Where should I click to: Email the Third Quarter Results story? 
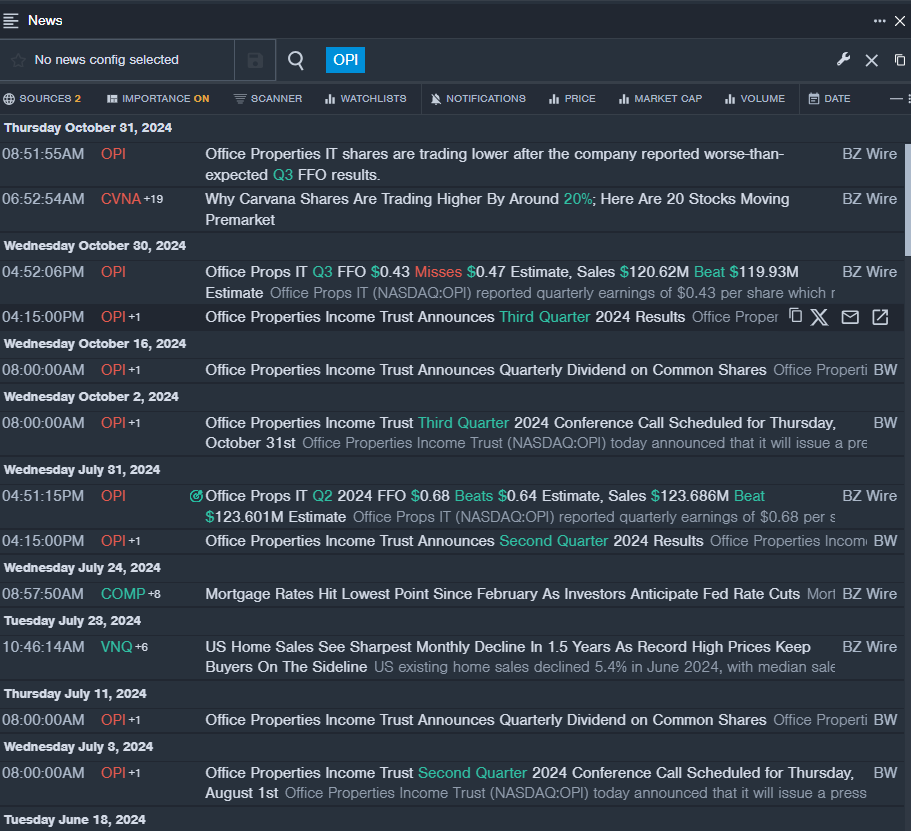[x=850, y=317]
